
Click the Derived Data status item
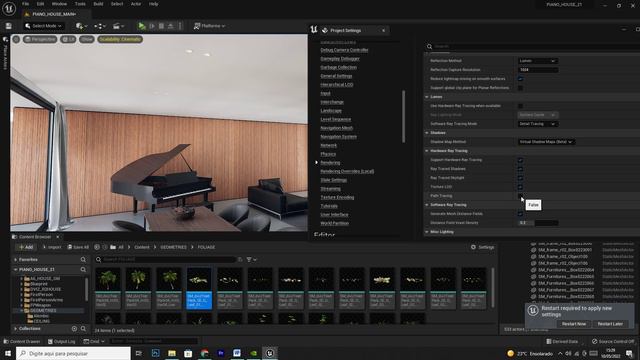pyautogui.click(x=562, y=341)
